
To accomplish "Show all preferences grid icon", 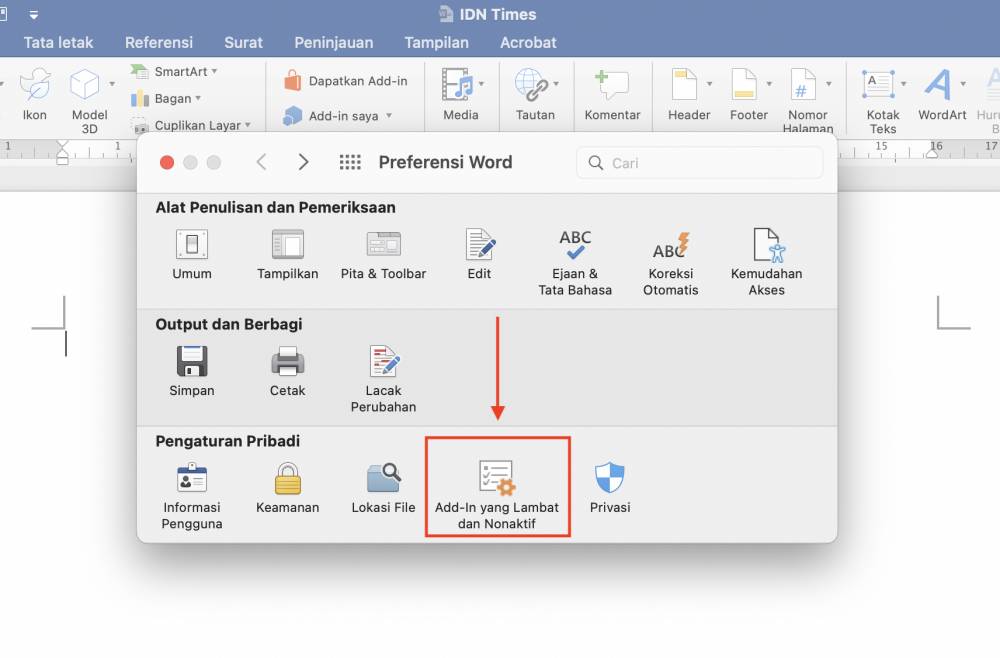I will coord(350,163).
